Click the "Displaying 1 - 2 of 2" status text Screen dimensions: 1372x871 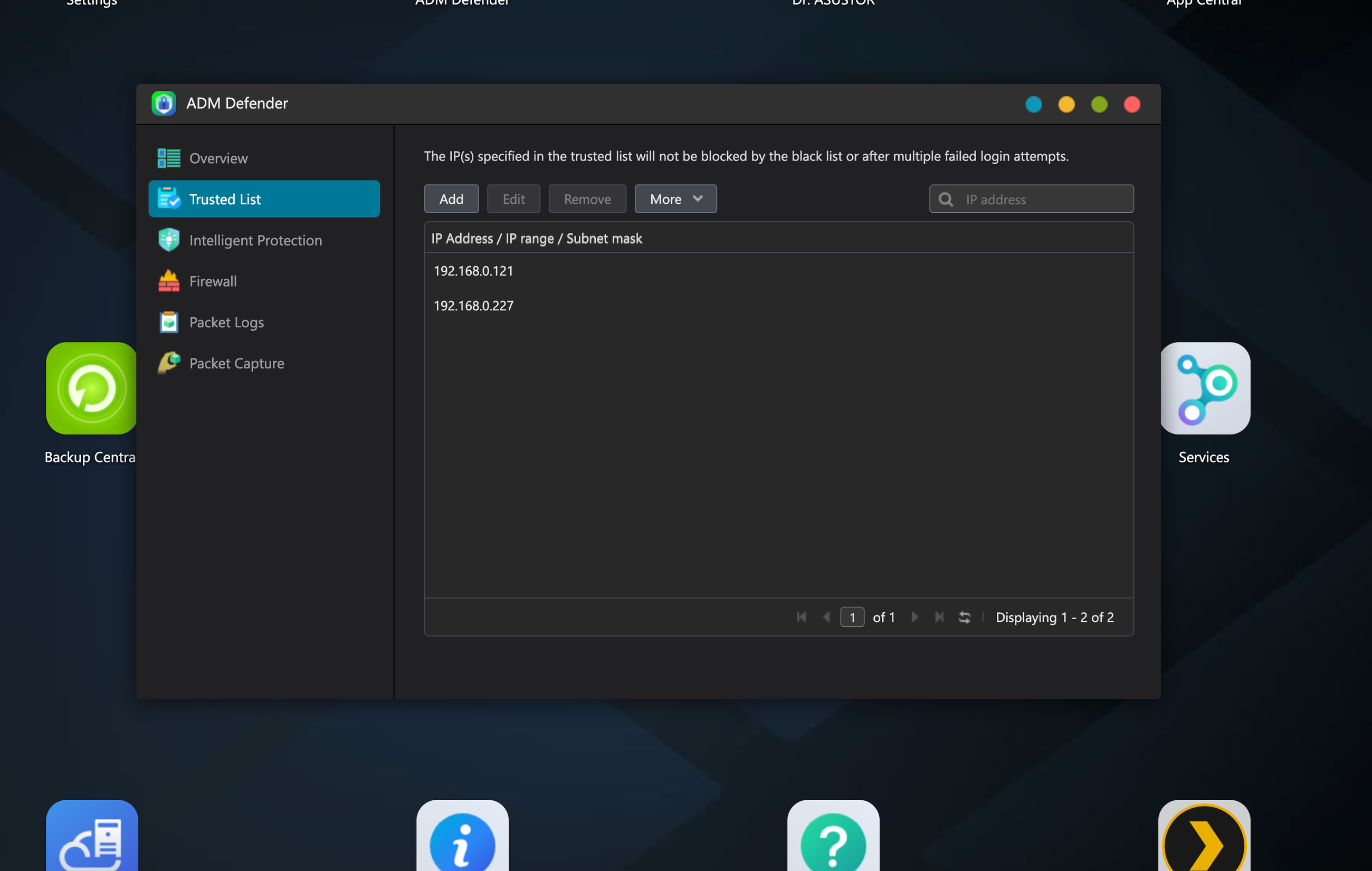(1055, 617)
